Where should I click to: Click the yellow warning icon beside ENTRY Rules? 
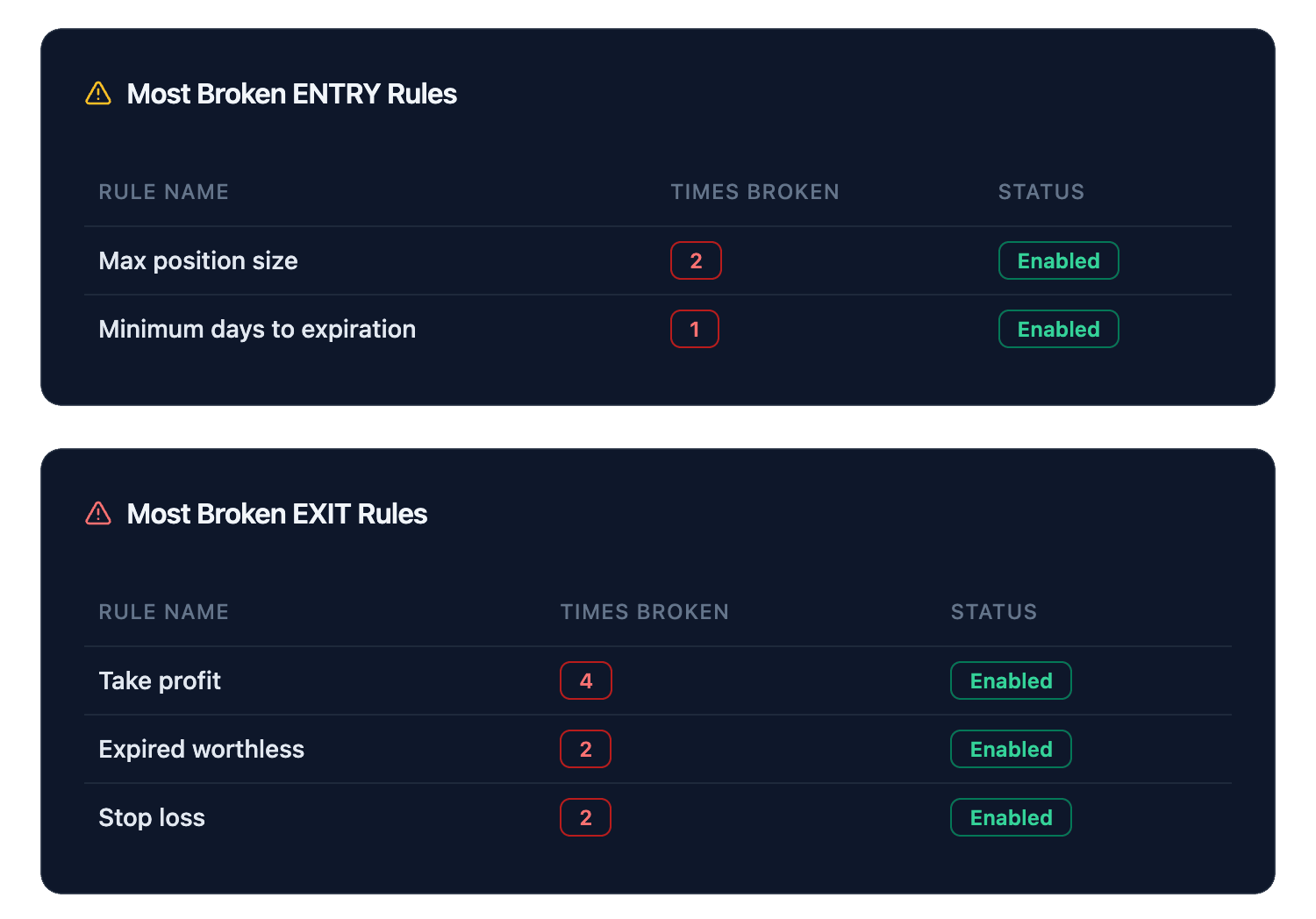coord(98,94)
